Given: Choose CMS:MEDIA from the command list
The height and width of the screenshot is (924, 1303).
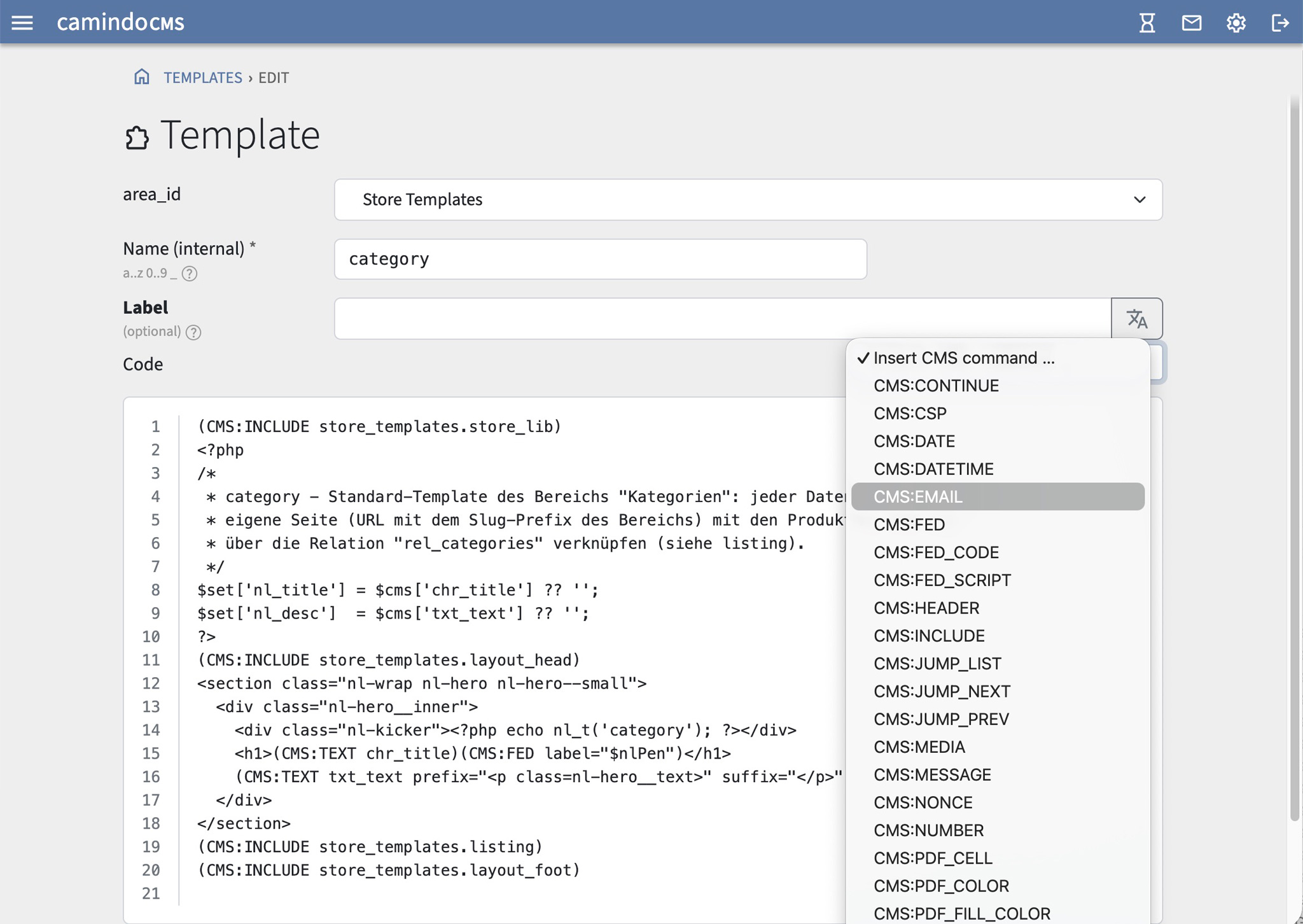Looking at the screenshot, I should pyautogui.click(x=998, y=747).
